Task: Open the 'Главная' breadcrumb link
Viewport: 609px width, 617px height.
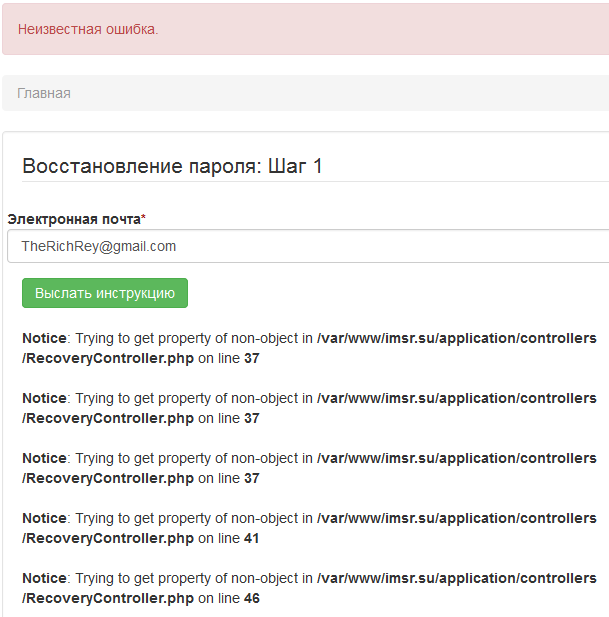Action: 44,93
